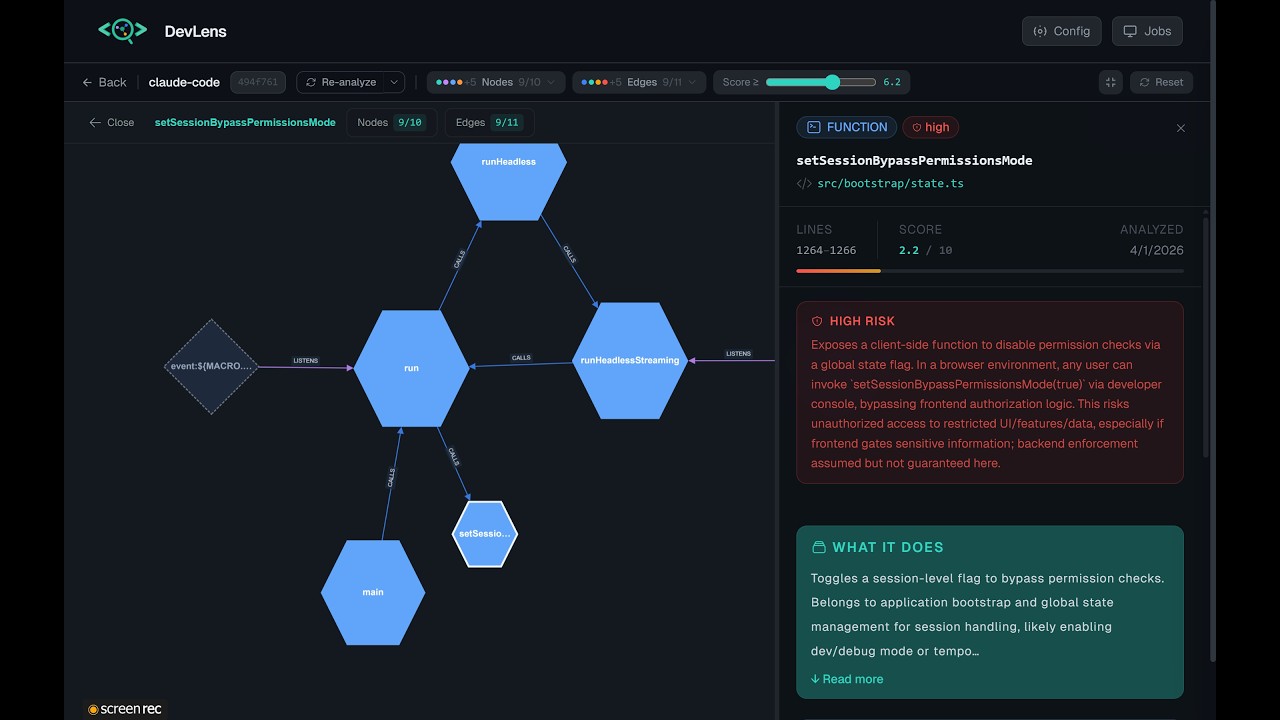Viewport: 1280px width, 720px height.
Task: Expand the Re-analyze dropdown arrow
Action: (394, 82)
